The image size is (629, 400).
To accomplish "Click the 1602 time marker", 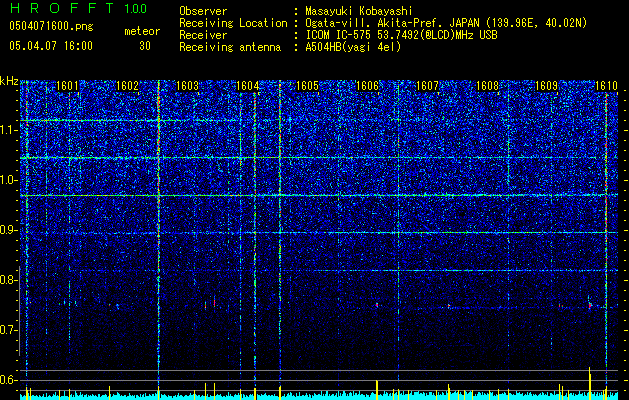I will click(x=127, y=86).
